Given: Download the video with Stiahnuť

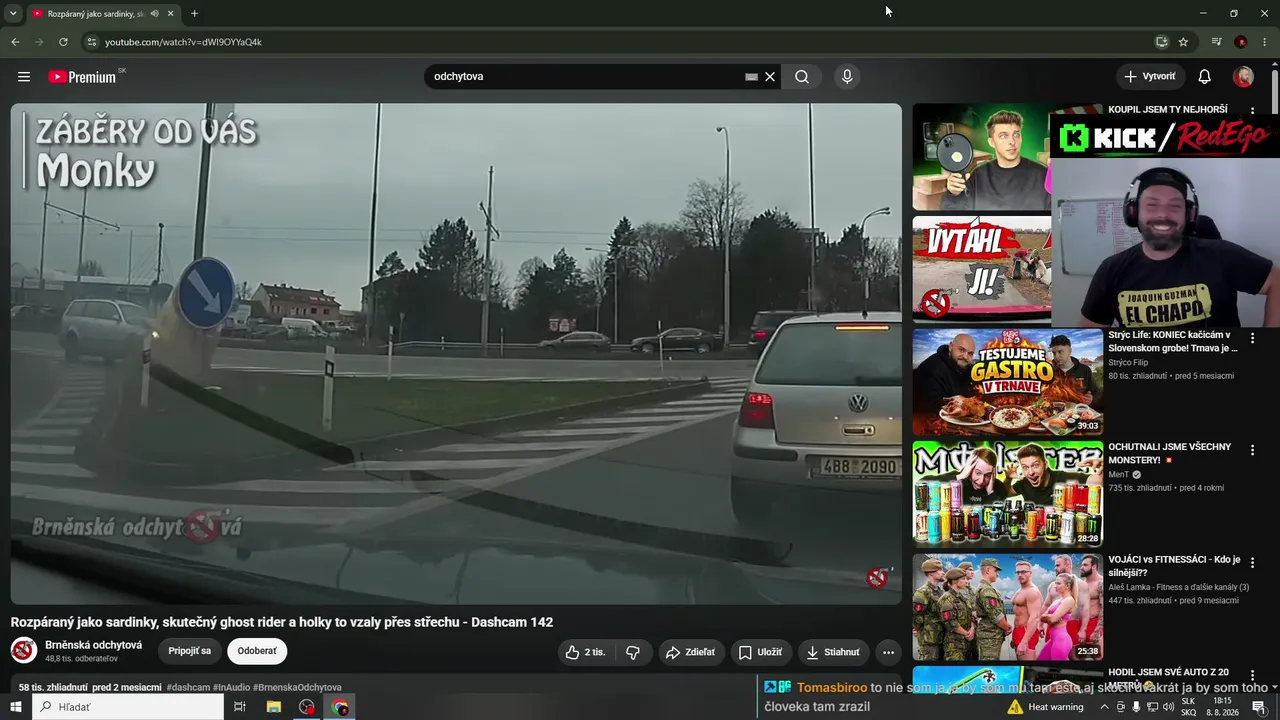Looking at the screenshot, I should [833, 652].
